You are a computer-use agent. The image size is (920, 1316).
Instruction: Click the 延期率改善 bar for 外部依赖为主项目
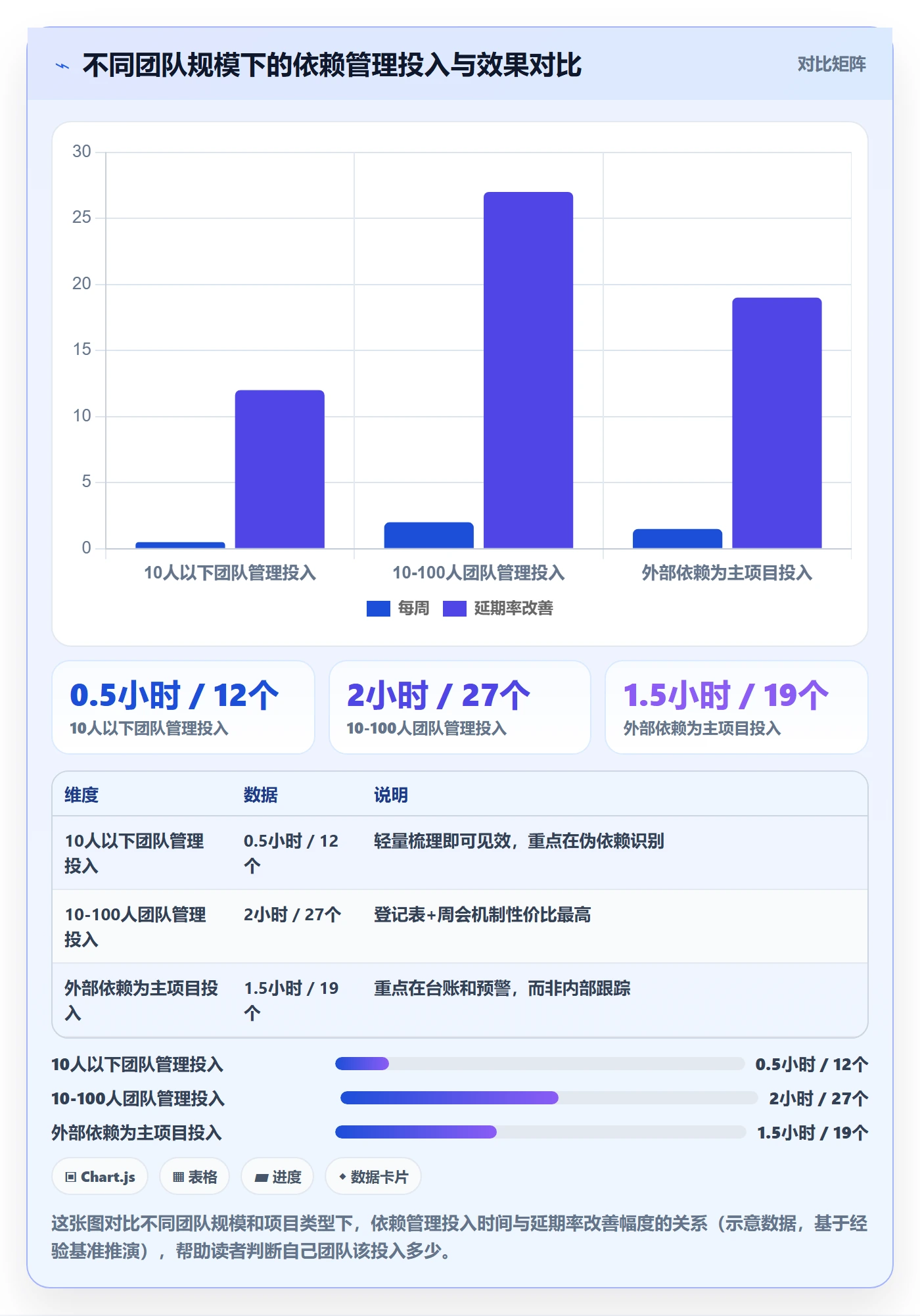[777, 423]
